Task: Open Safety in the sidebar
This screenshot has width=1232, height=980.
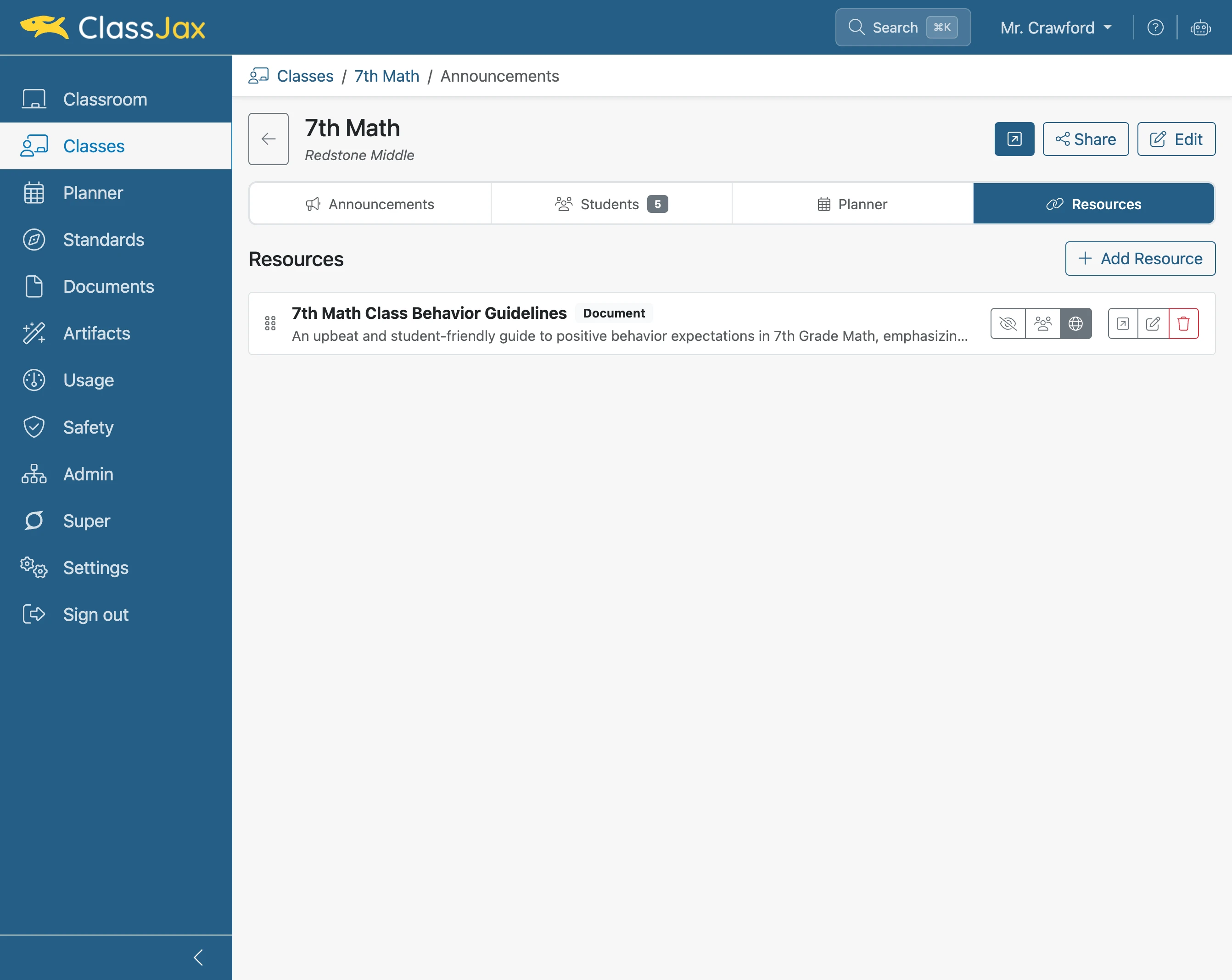Action: pyautogui.click(x=116, y=427)
